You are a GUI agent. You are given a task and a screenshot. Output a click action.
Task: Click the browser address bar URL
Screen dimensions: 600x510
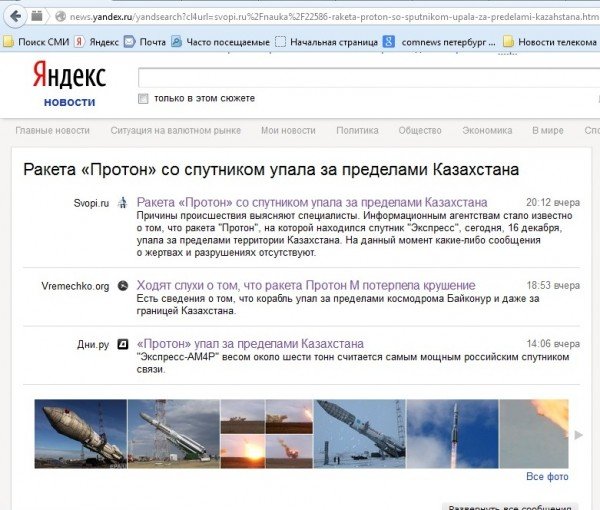[334, 17]
